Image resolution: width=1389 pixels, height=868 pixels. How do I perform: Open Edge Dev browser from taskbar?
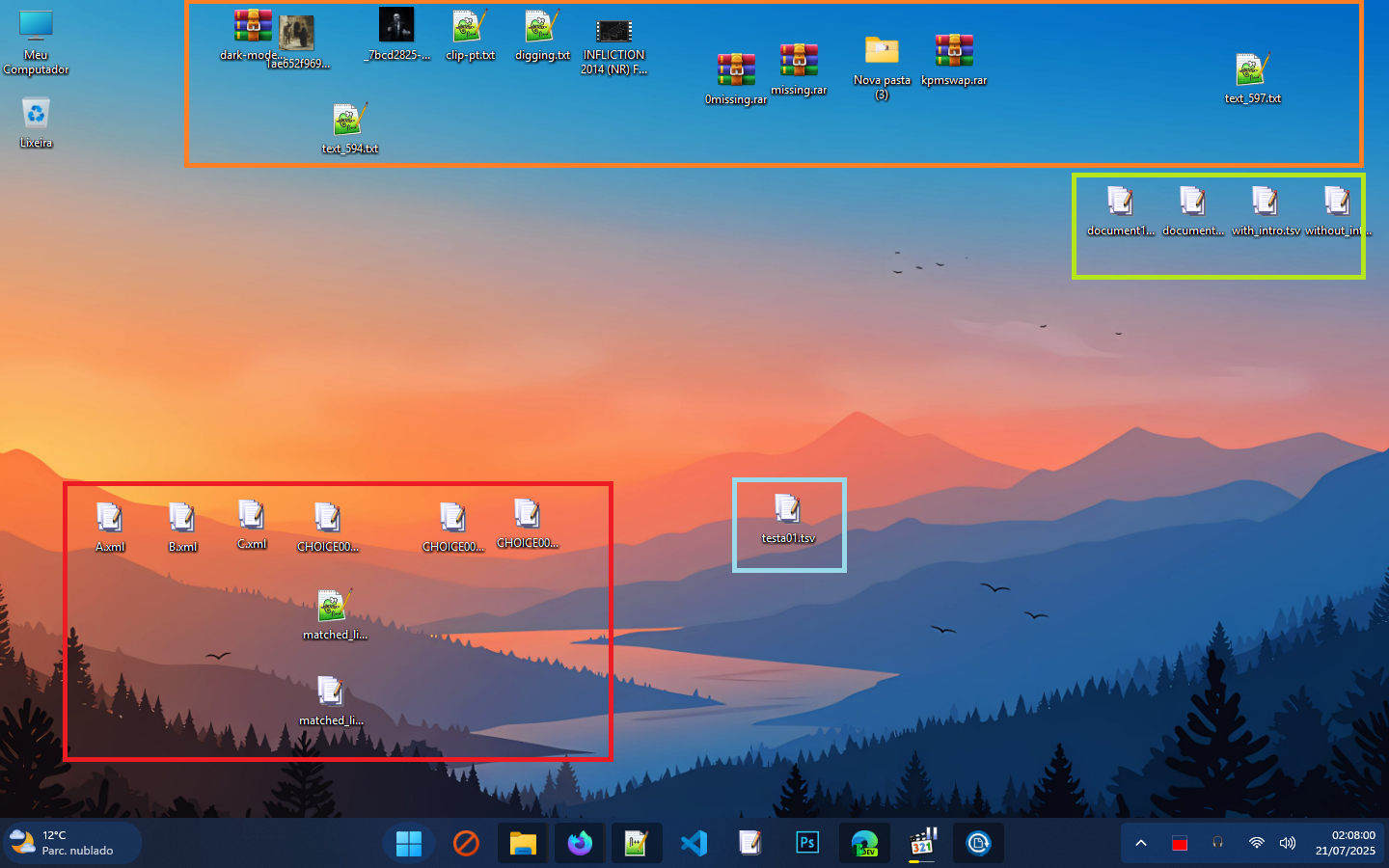pyautogui.click(x=864, y=843)
